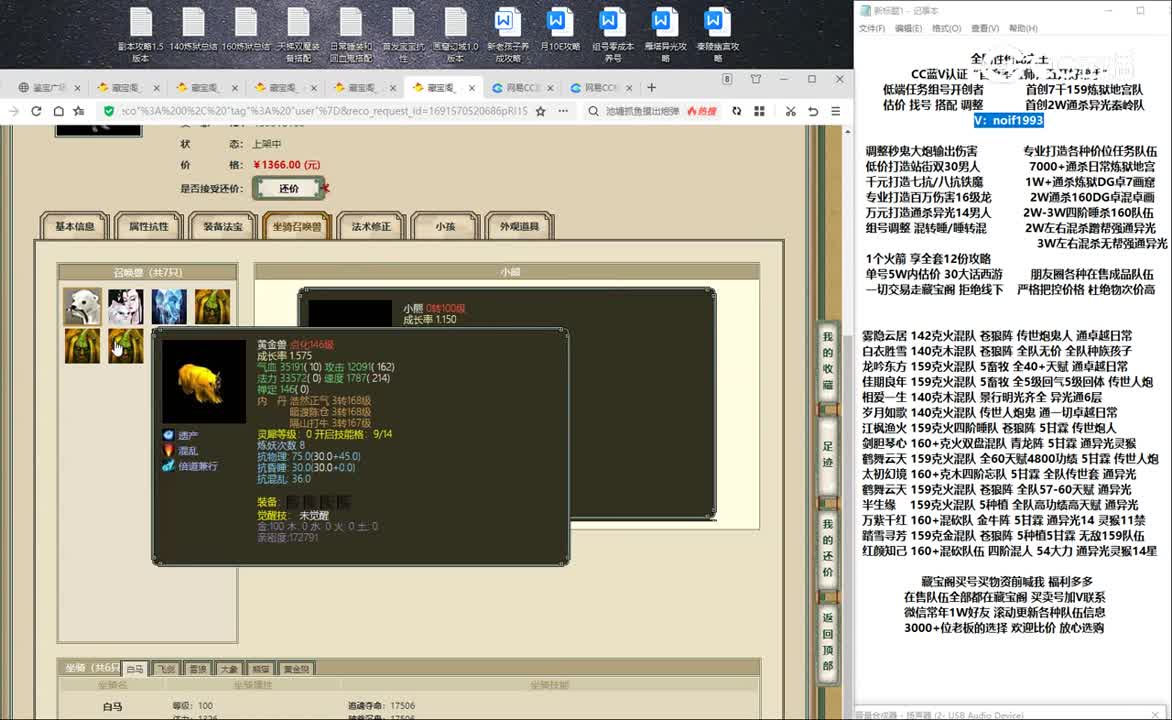The height and width of the screenshot is (720, 1172).
Task: Show the tab count indicator 8
Action: [x=727, y=79]
